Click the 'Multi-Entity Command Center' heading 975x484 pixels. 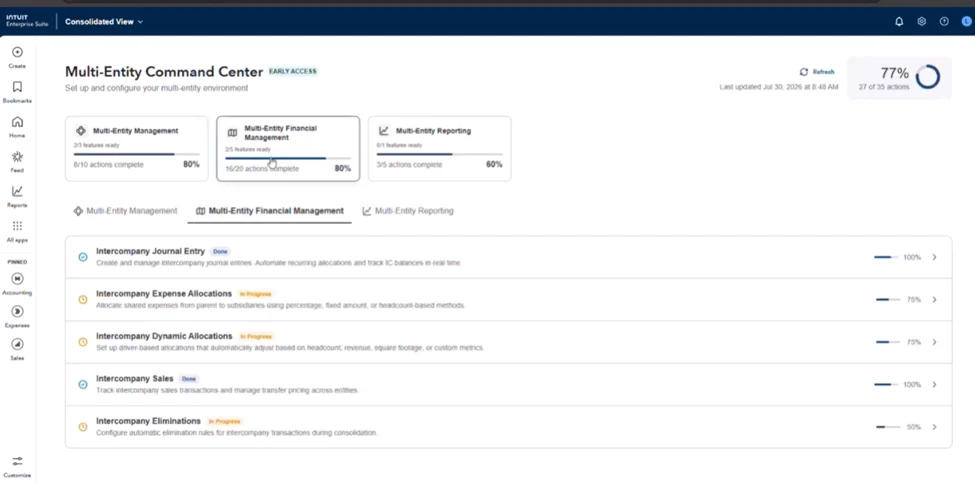tap(164, 72)
